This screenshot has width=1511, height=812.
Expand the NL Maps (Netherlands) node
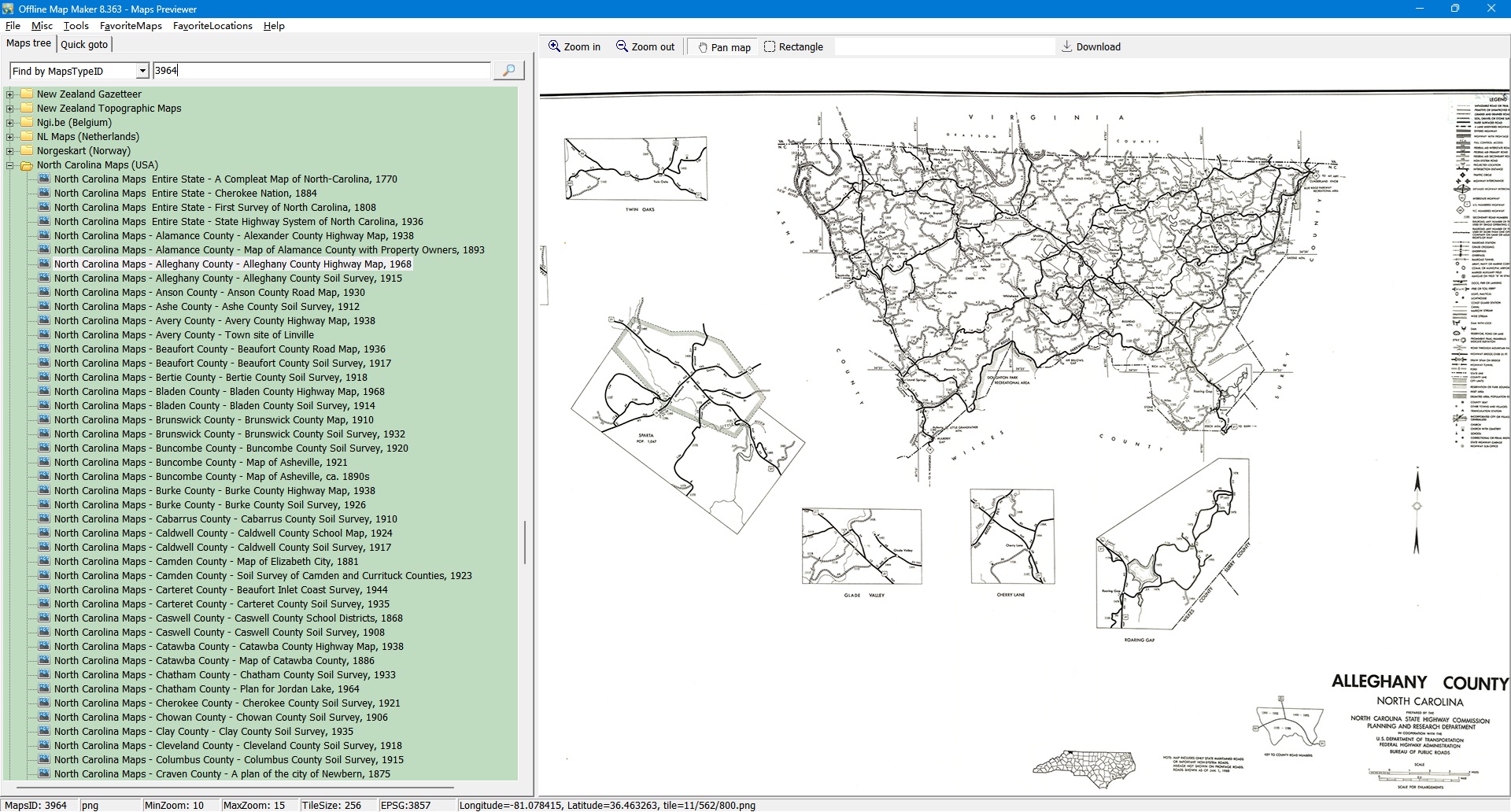pyautogui.click(x=10, y=137)
